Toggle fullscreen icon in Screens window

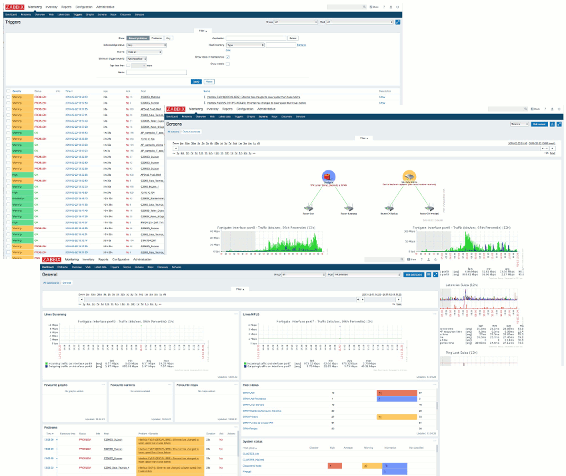pos(559,124)
